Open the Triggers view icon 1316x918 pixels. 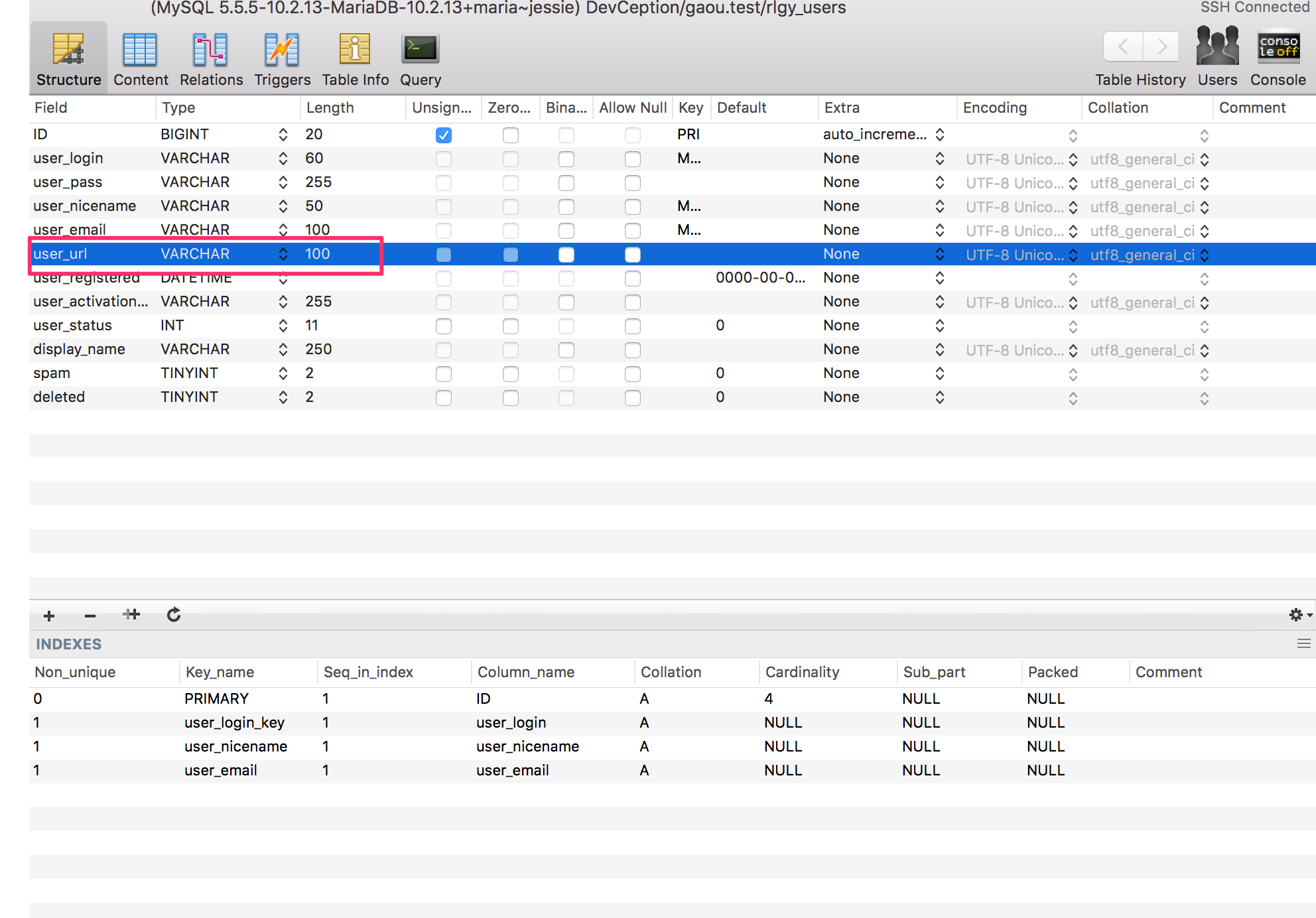281,50
